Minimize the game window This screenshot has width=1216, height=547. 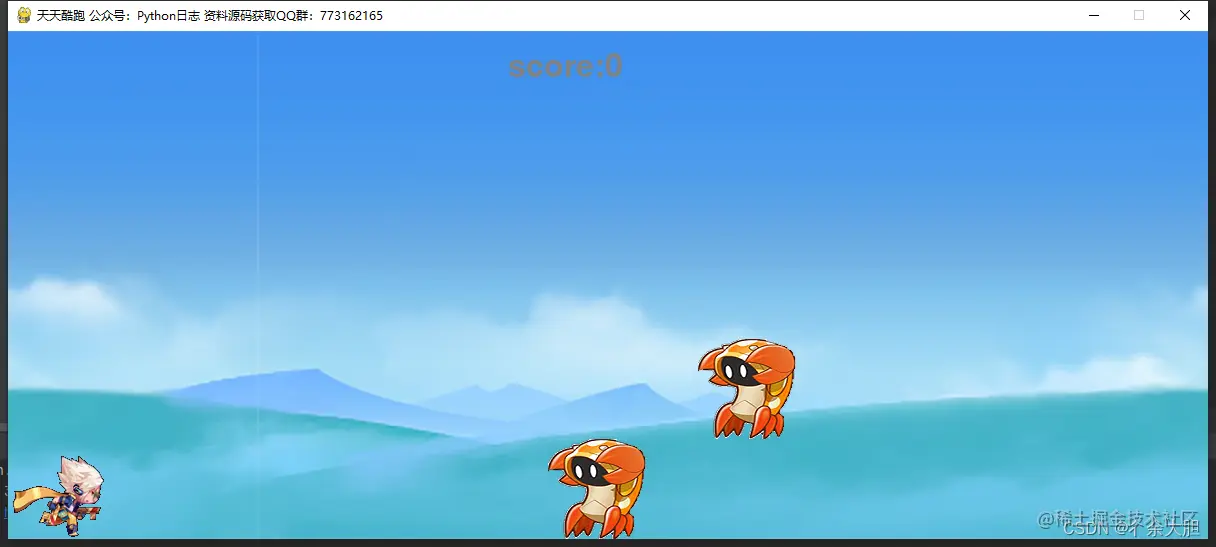[1094, 15]
